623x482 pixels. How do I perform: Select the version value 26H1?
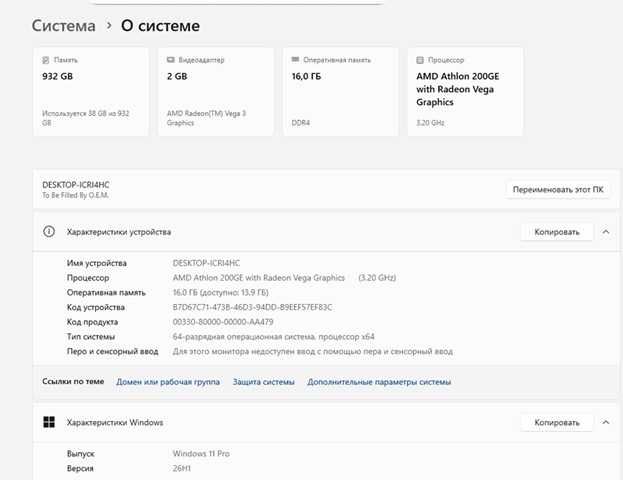[x=182, y=468]
